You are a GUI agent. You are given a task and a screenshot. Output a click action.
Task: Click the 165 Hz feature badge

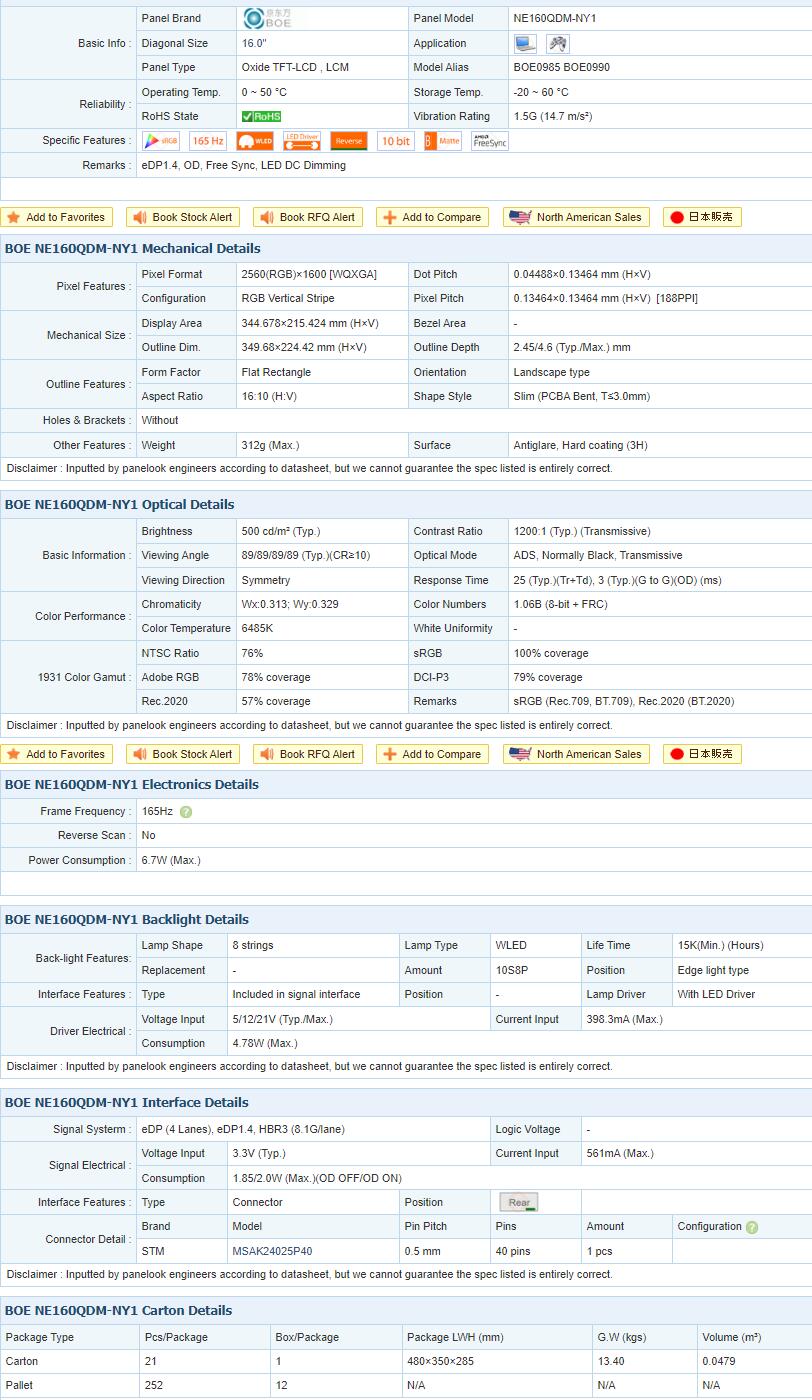click(208, 141)
